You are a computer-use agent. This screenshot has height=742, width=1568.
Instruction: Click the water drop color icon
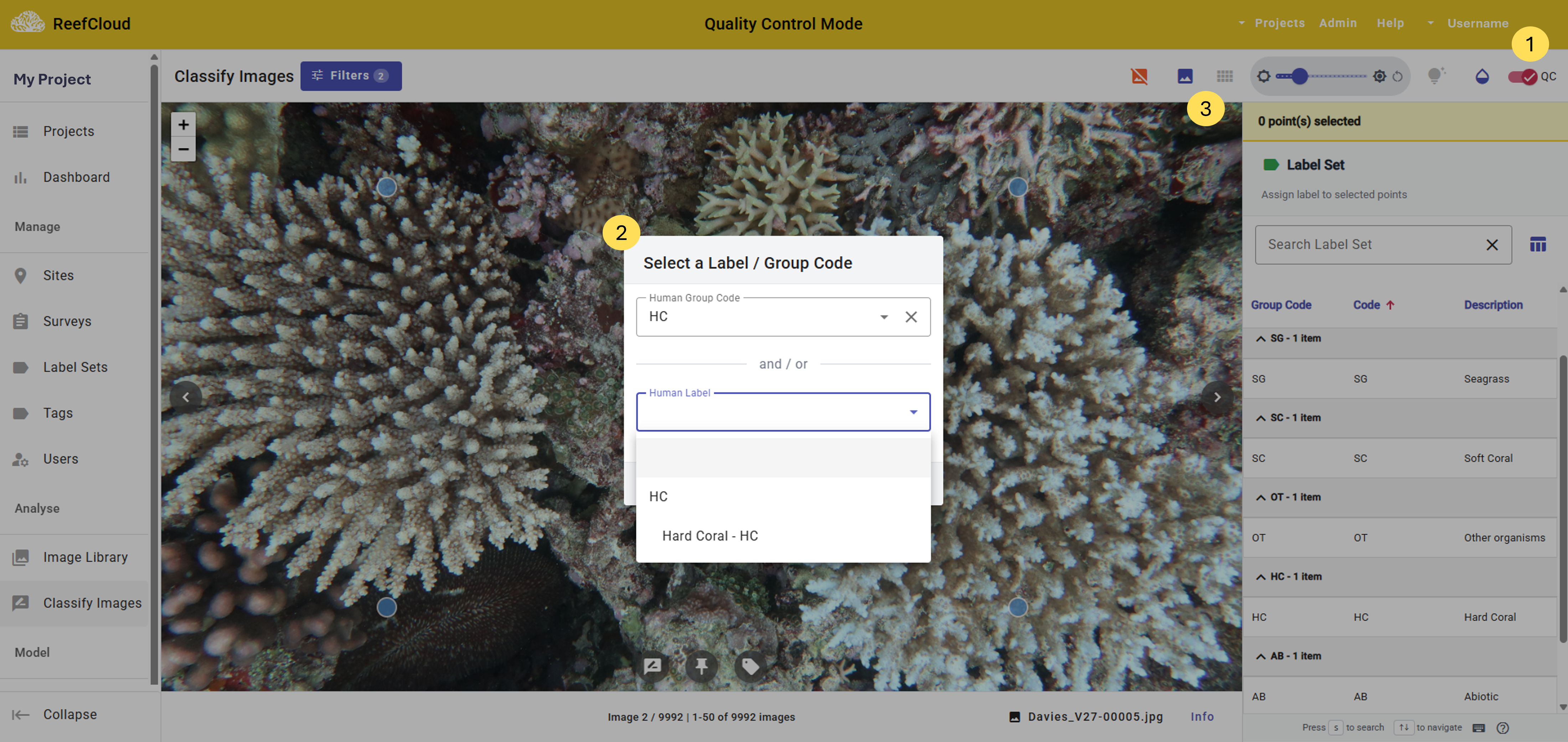click(1481, 77)
